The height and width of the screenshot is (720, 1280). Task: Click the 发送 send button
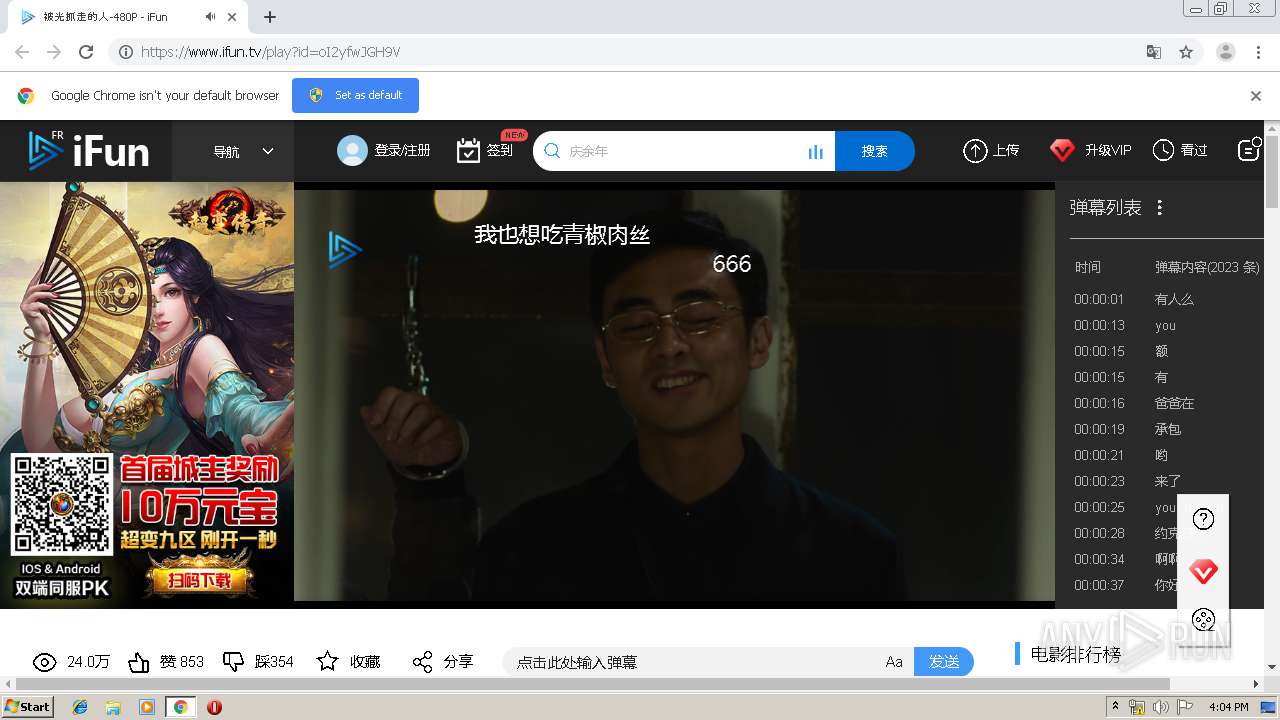click(x=944, y=662)
